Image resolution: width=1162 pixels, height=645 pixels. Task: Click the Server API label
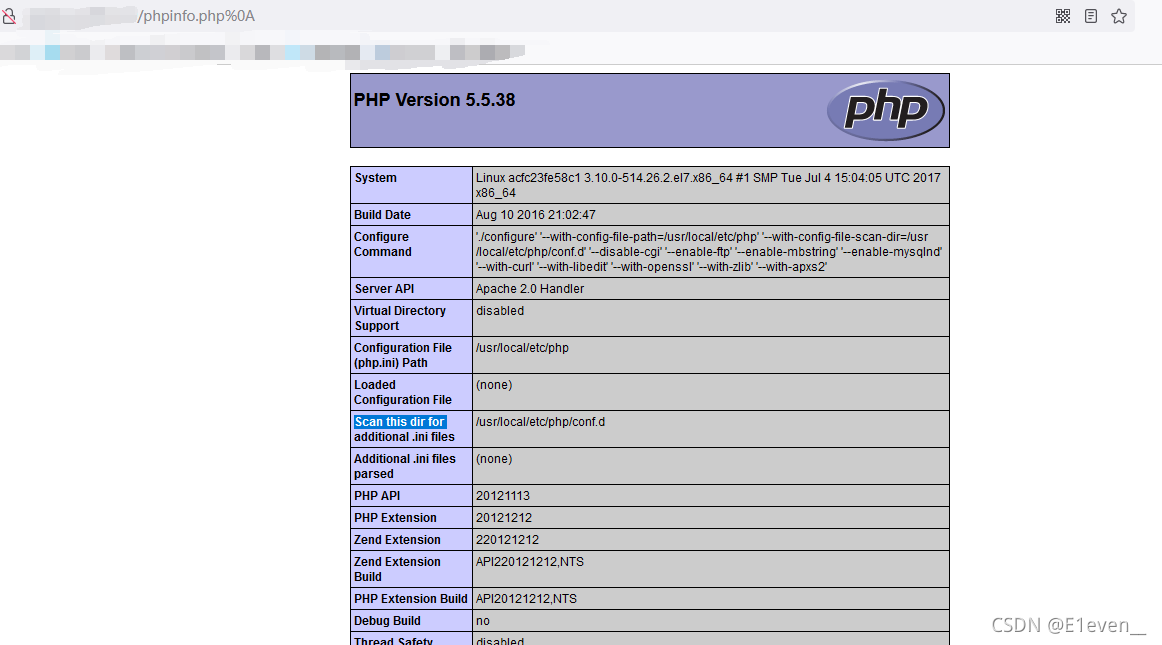[384, 289]
